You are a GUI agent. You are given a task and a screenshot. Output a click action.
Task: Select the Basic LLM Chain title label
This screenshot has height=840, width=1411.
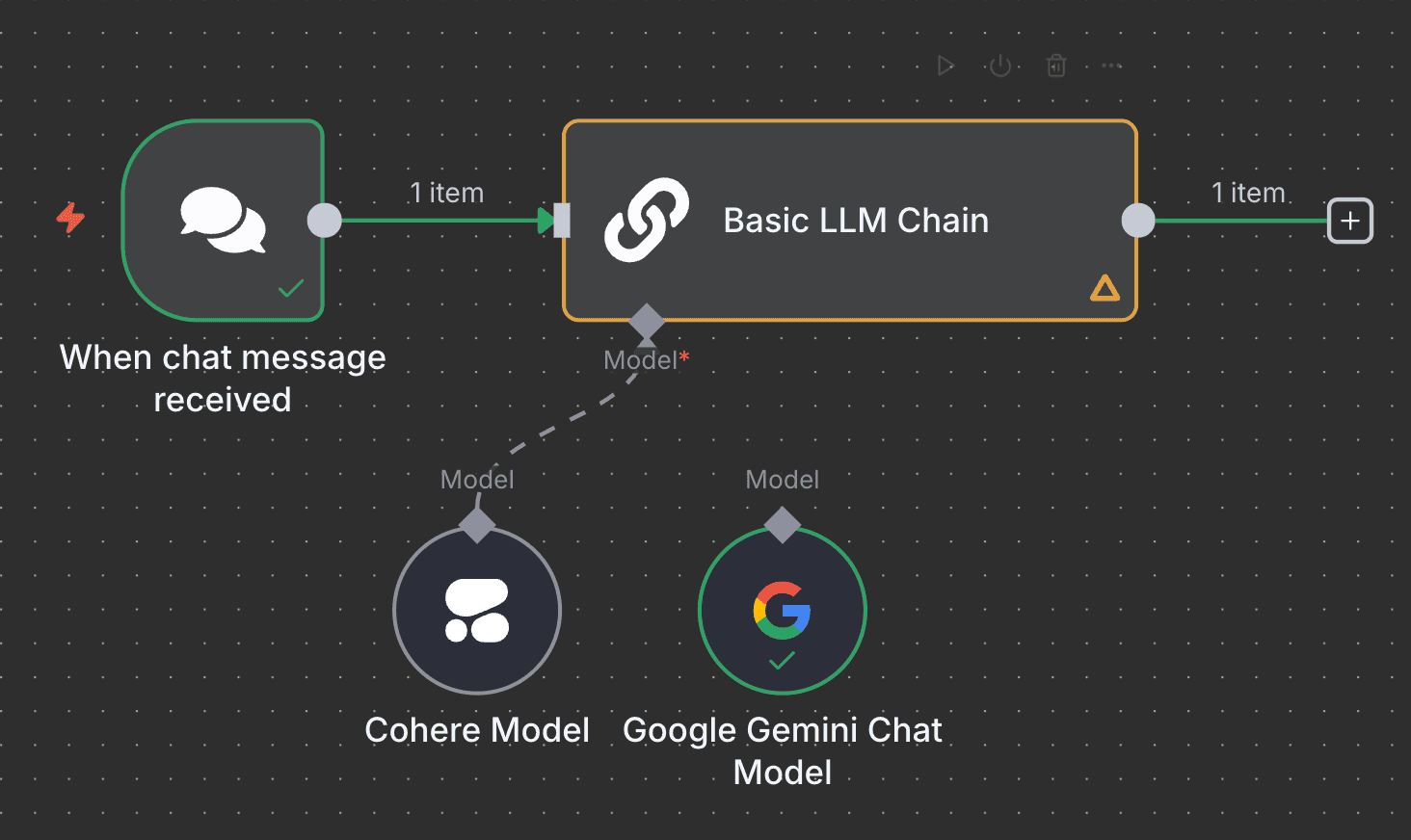click(x=855, y=220)
